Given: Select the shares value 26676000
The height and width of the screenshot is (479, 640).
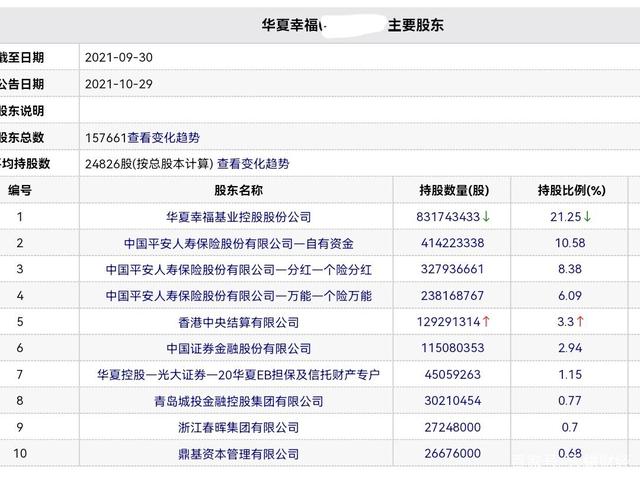Looking at the screenshot, I should click(x=453, y=453).
